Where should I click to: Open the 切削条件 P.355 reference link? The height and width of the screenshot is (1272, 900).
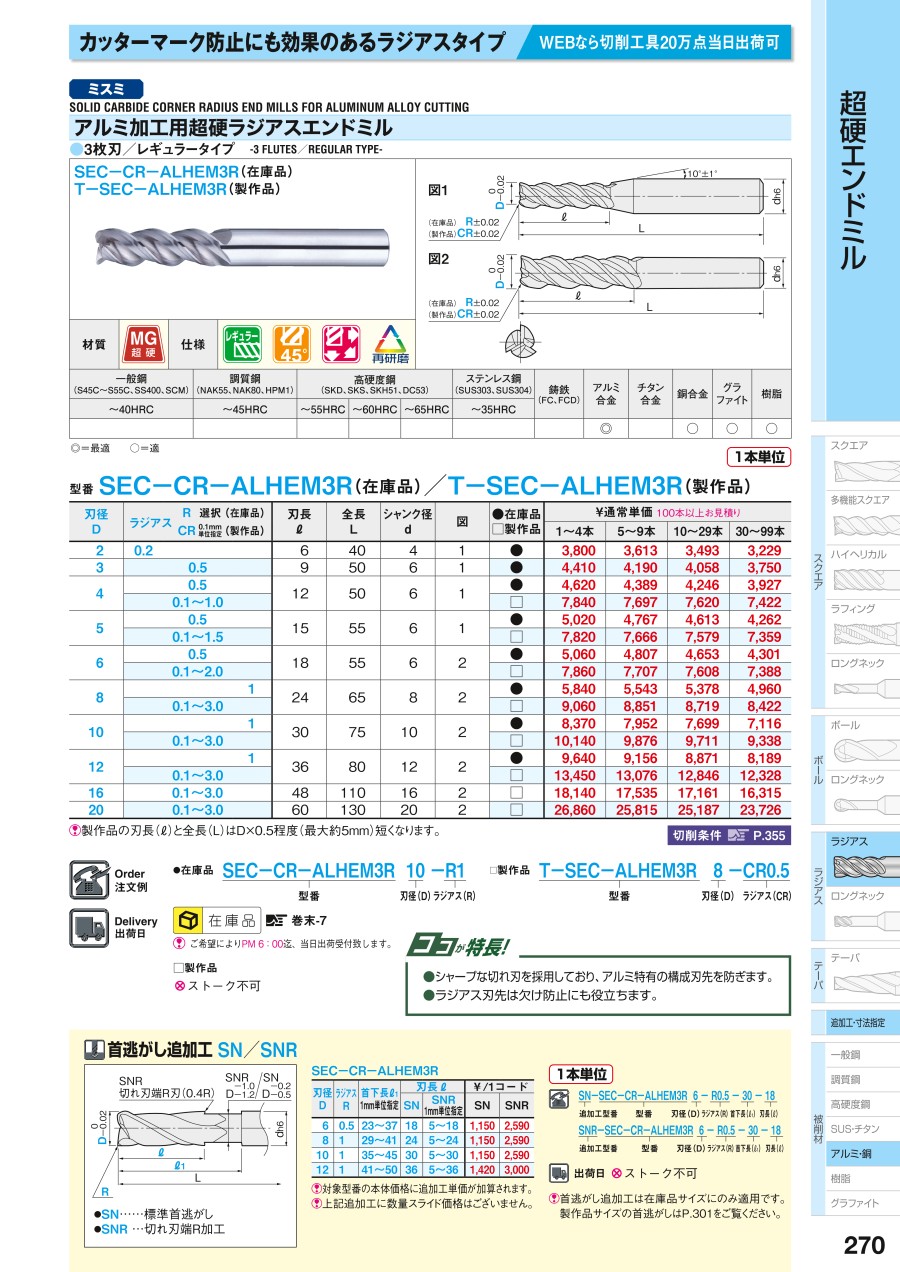tap(728, 836)
